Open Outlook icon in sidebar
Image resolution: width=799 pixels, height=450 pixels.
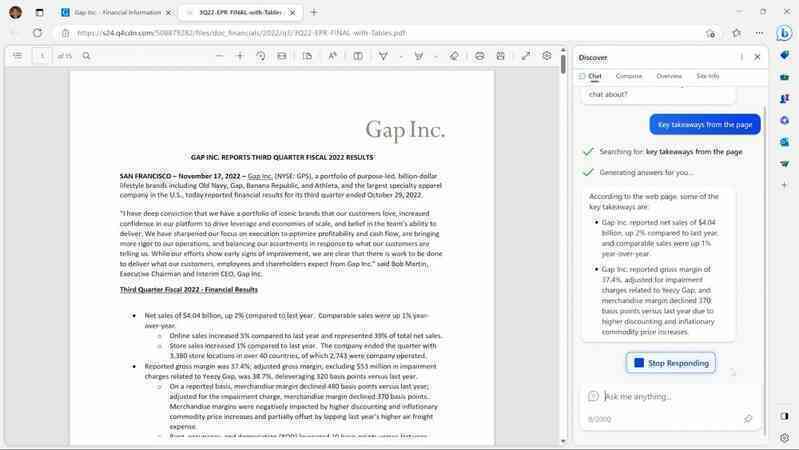785,142
